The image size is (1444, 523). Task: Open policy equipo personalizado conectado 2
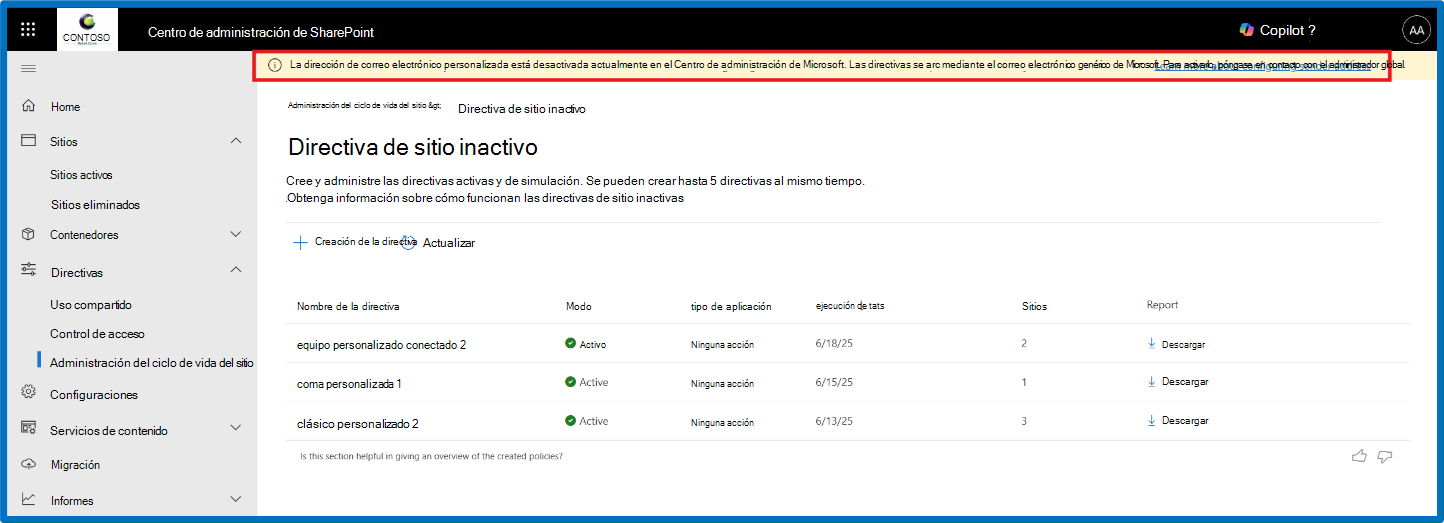coord(382,345)
